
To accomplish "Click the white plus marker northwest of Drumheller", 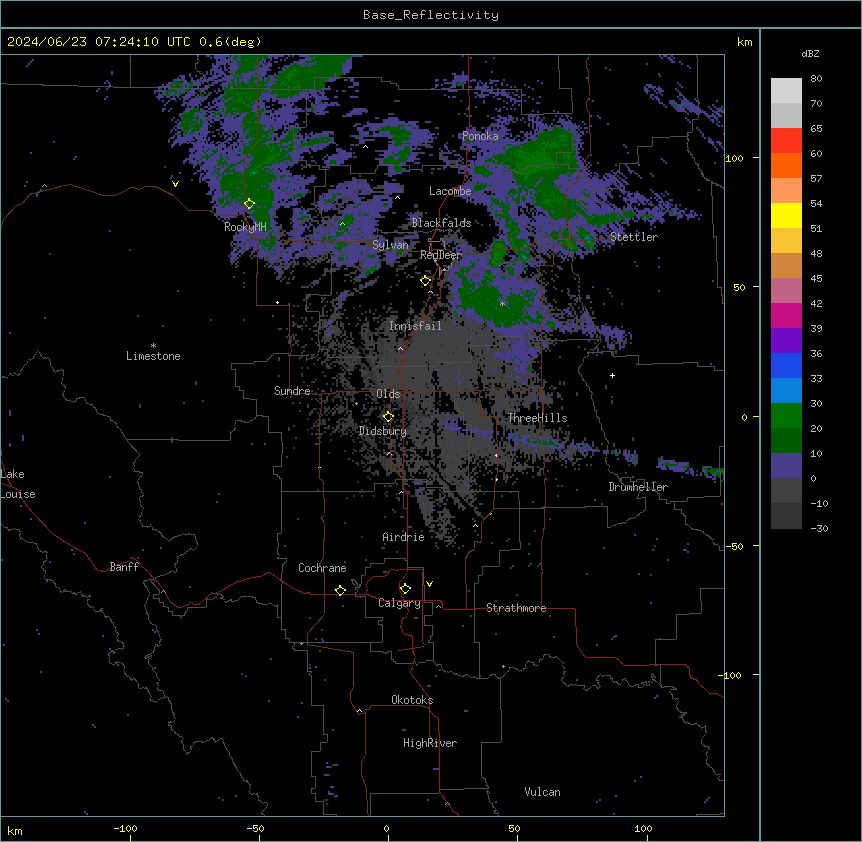I will (x=612, y=375).
